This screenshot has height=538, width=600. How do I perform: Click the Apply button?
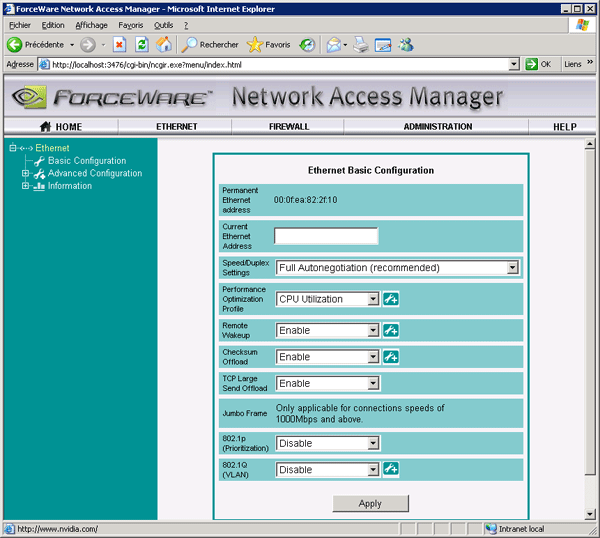pyautogui.click(x=370, y=504)
